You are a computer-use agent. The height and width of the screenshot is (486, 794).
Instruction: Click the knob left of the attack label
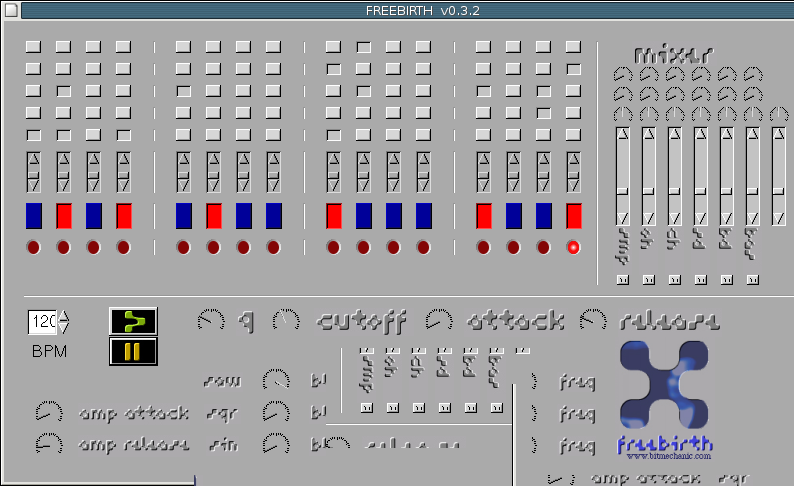[x=439, y=321]
